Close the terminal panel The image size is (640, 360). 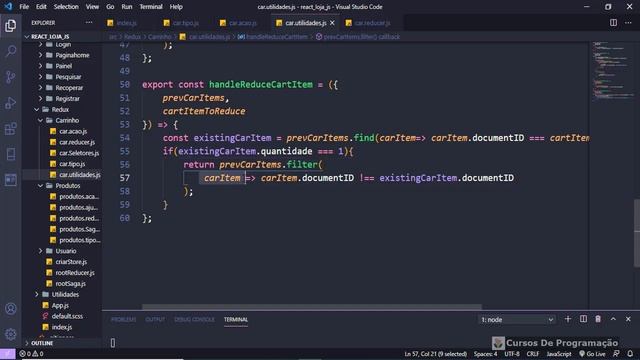628,319
